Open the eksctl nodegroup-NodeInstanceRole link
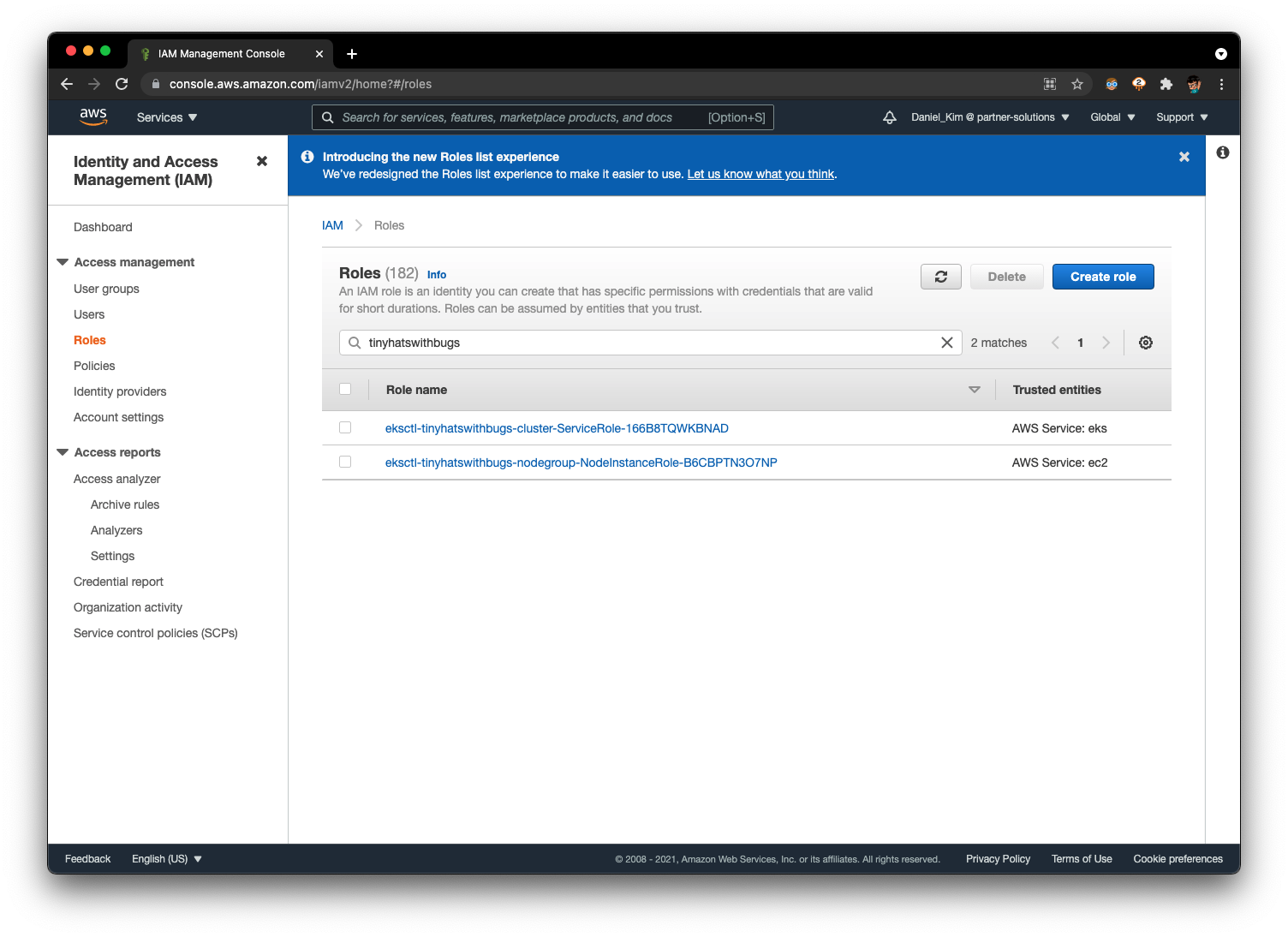 pos(581,463)
